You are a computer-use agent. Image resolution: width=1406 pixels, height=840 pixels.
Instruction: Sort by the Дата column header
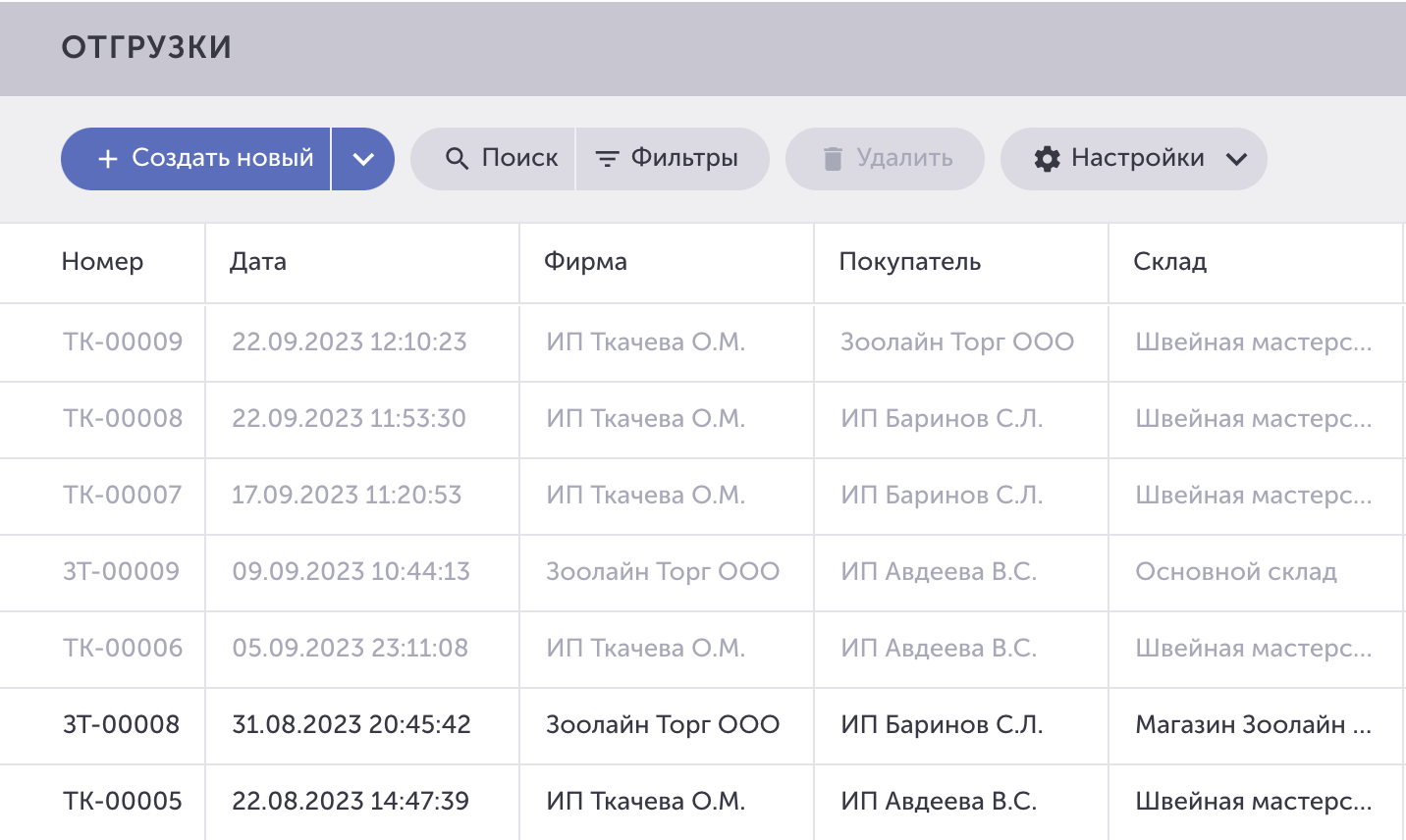(258, 262)
